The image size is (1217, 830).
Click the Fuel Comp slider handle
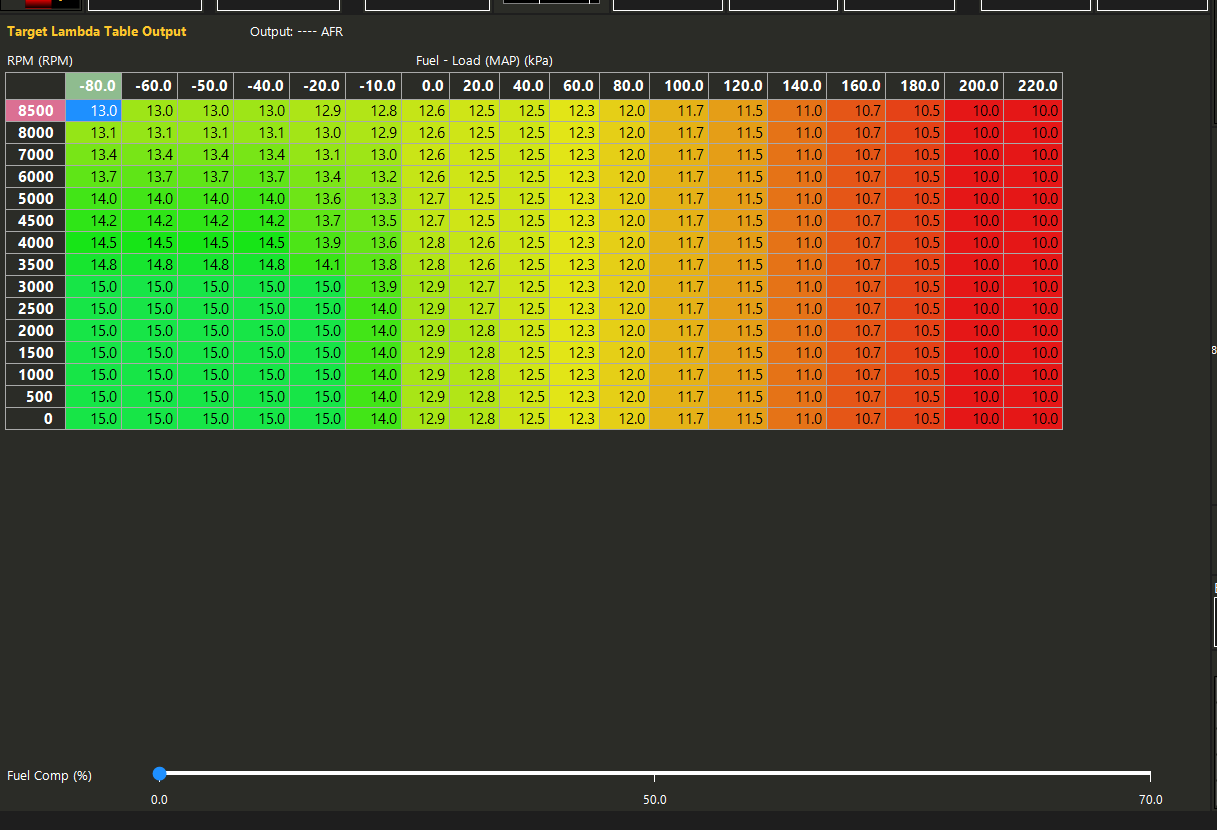(x=159, y=773)
